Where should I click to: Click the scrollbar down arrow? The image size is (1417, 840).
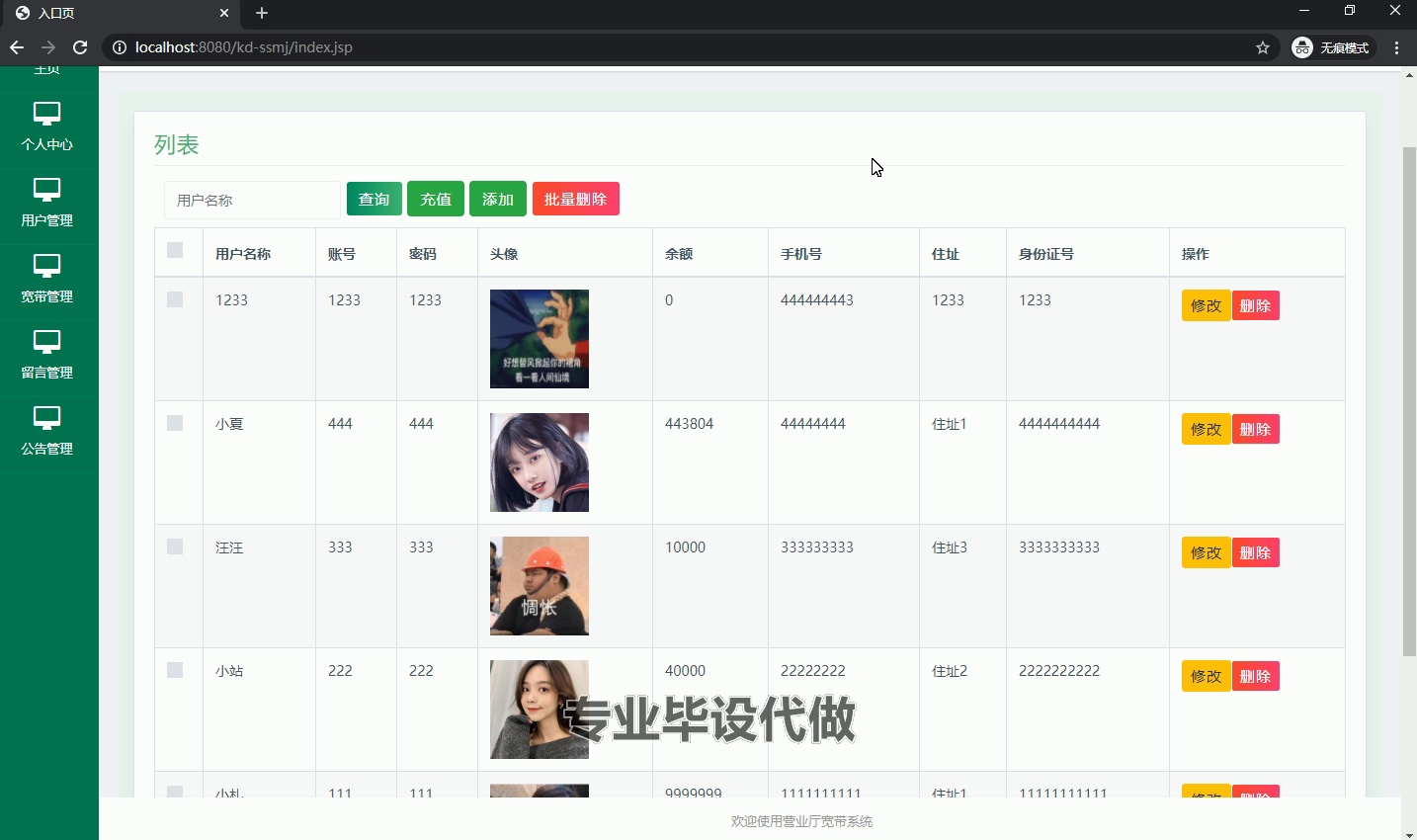pos(1409,833)
